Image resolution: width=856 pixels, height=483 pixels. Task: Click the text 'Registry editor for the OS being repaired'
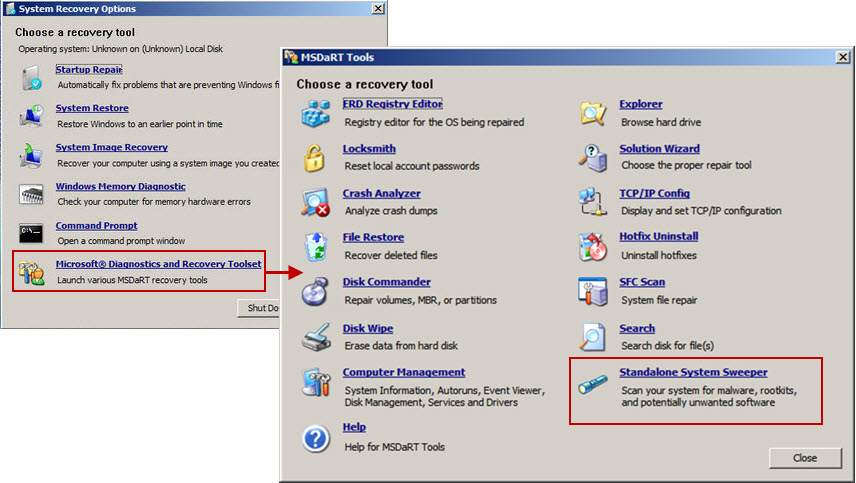(435, 122)
